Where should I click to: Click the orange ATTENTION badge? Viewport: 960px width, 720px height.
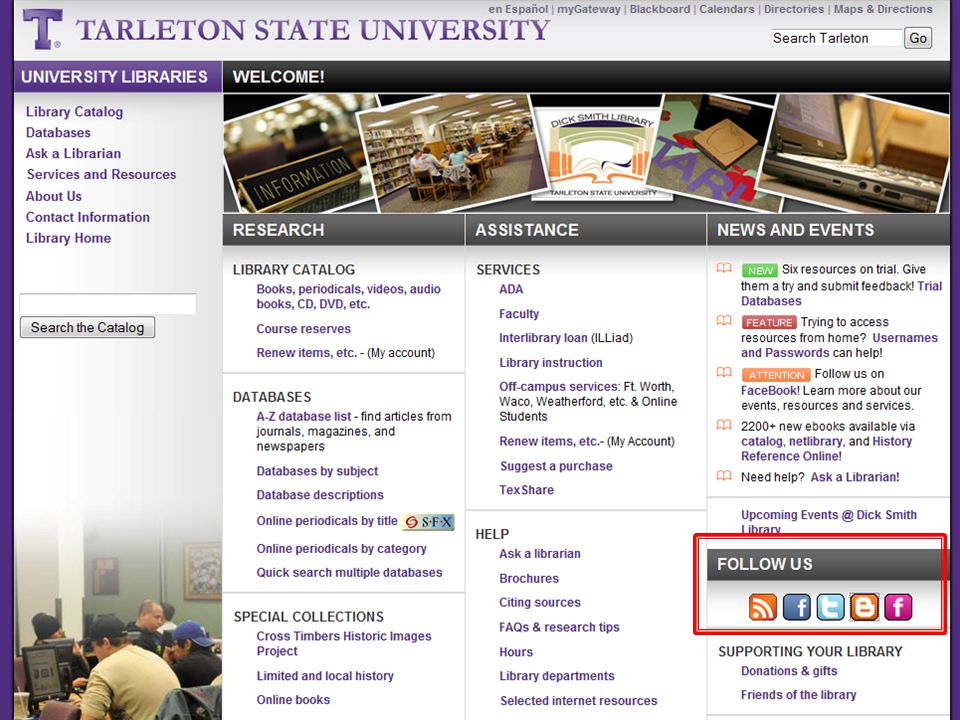776,375
